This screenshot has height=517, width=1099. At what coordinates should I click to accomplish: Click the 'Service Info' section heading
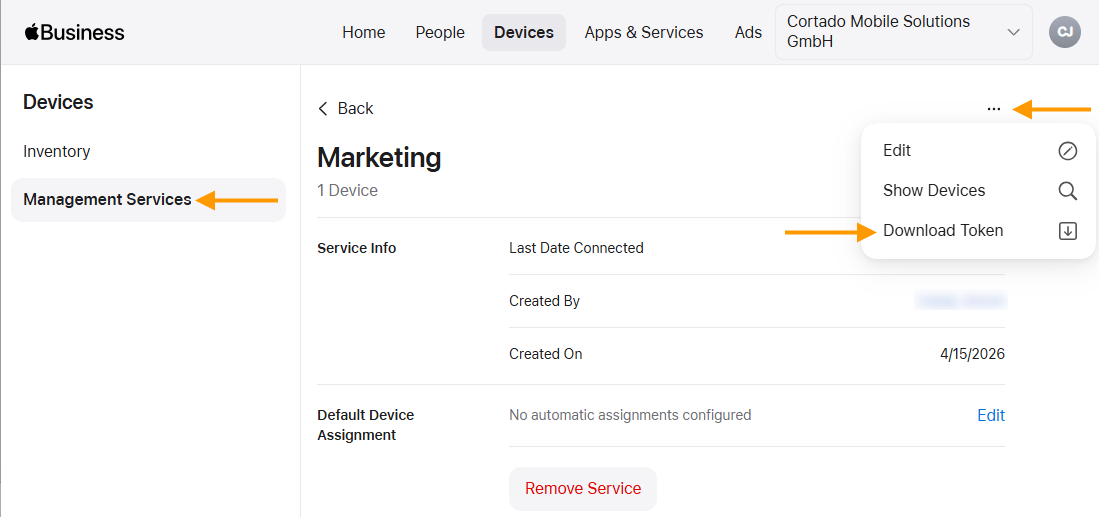357,248
